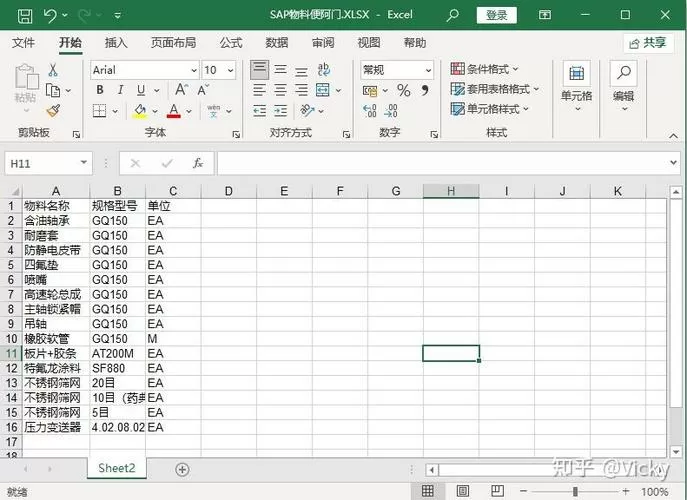Open 套用表格格式 table format menu

coord(495,89)
